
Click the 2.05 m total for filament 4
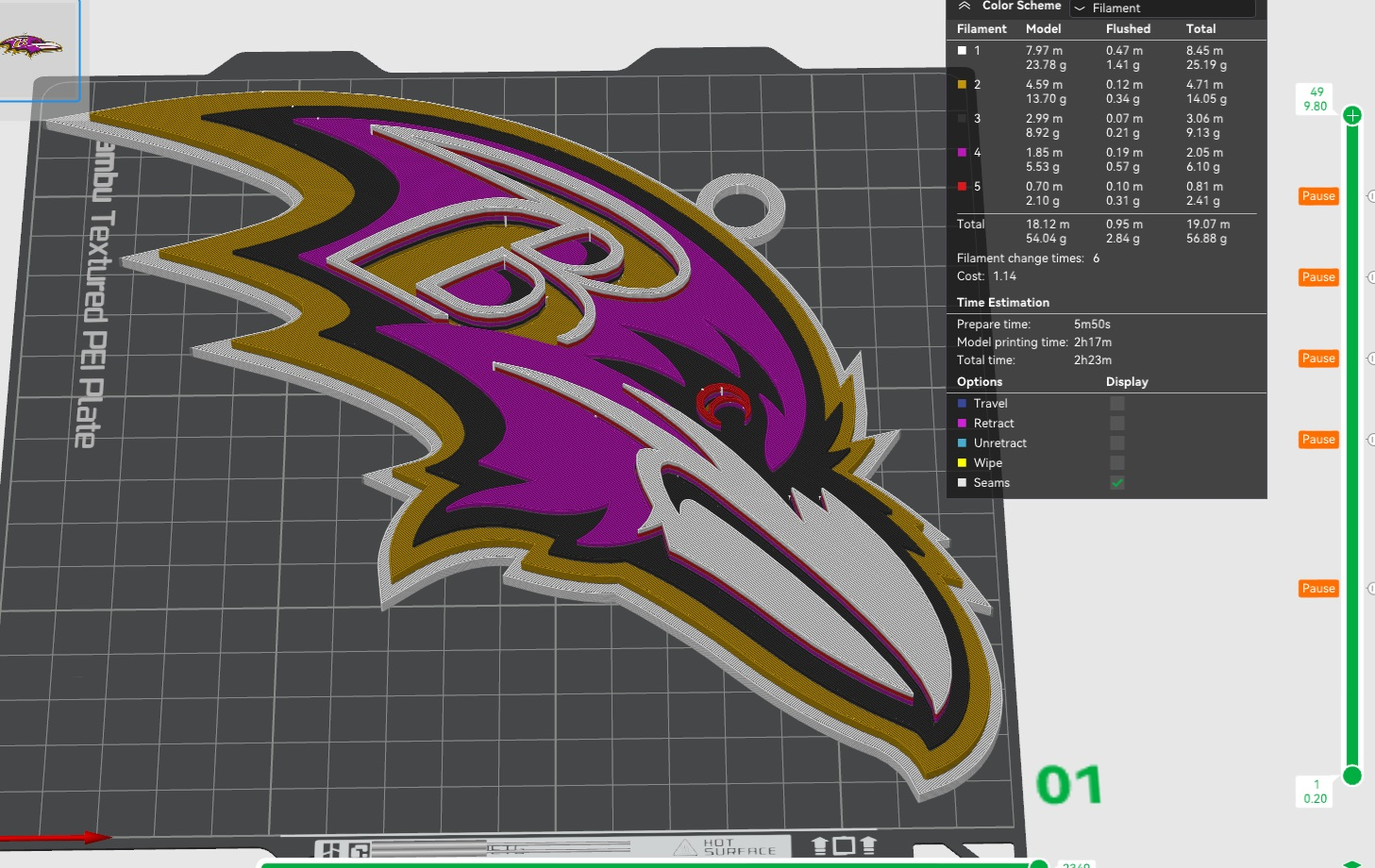(1204, 153)
